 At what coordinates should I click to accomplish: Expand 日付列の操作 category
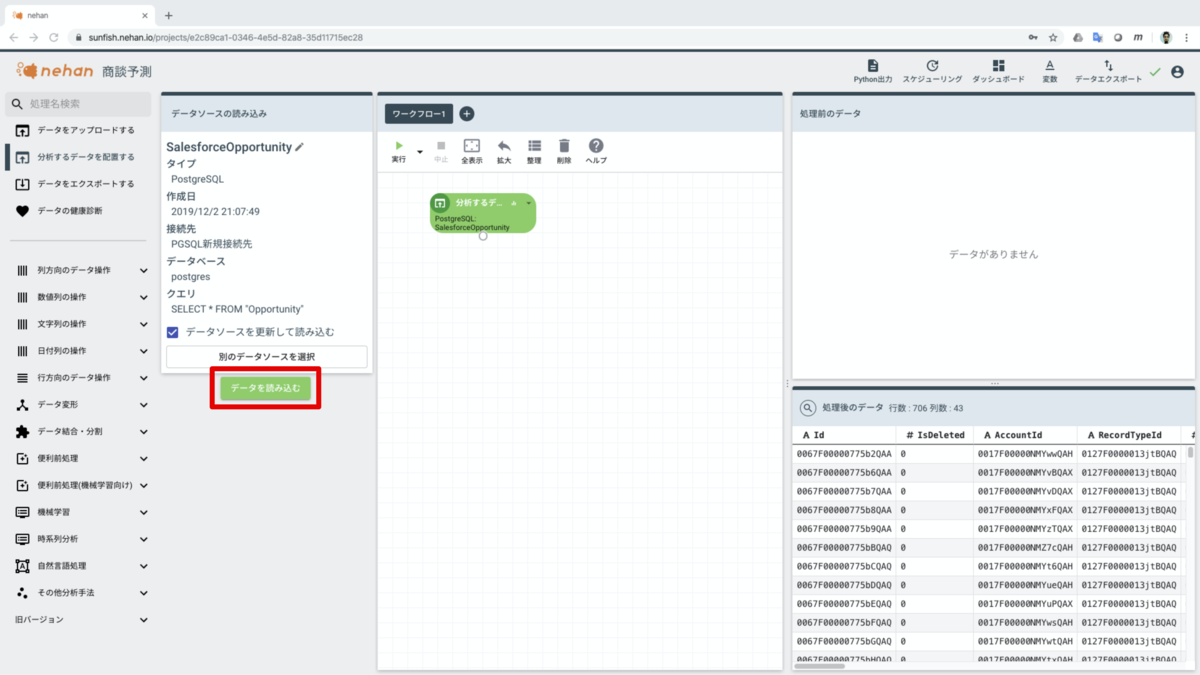[80, 351]
